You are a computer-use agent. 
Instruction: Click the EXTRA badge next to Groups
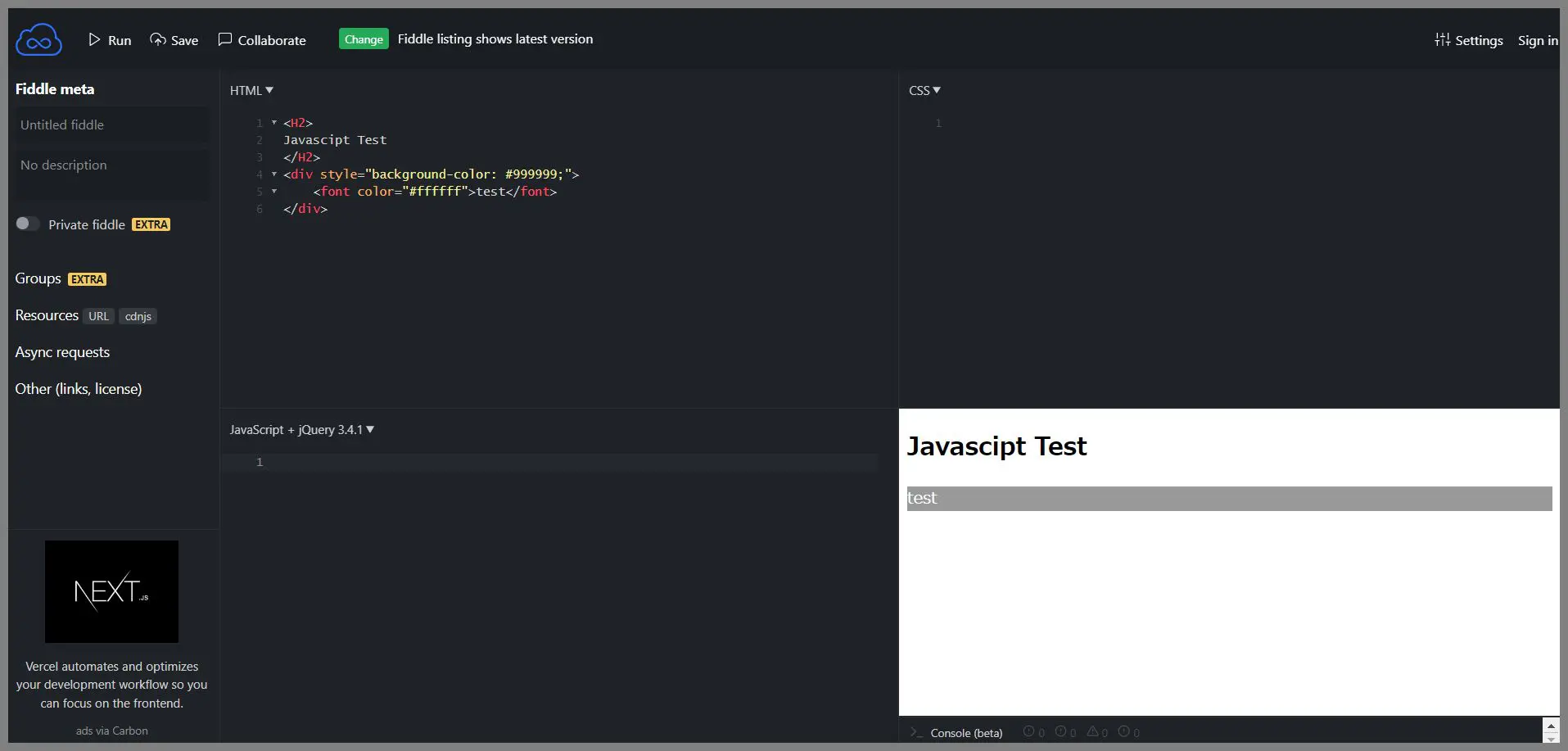tap(87, 279)
